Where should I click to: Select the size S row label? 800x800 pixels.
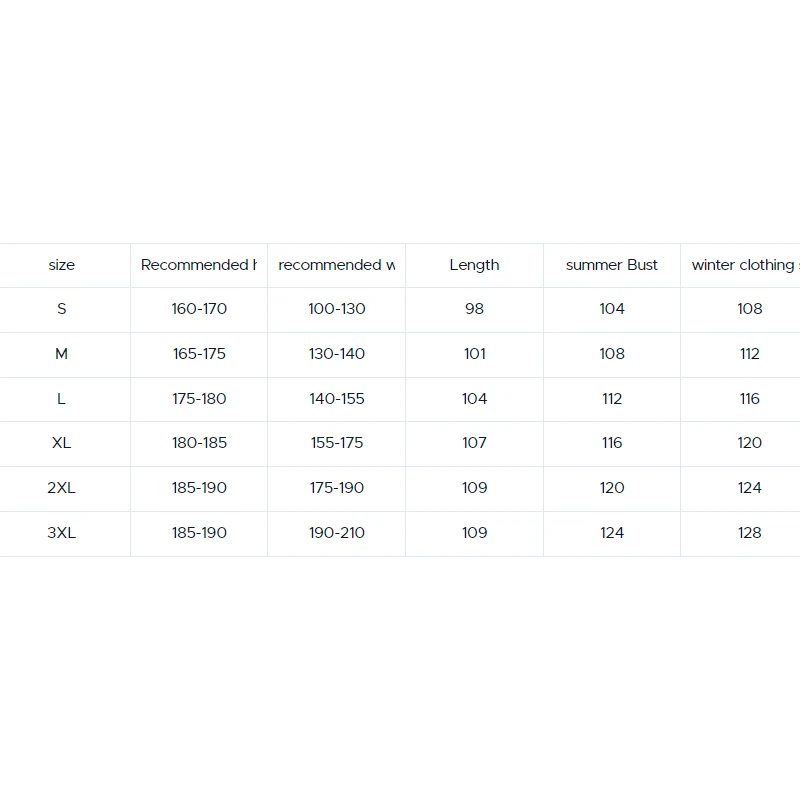62,309
